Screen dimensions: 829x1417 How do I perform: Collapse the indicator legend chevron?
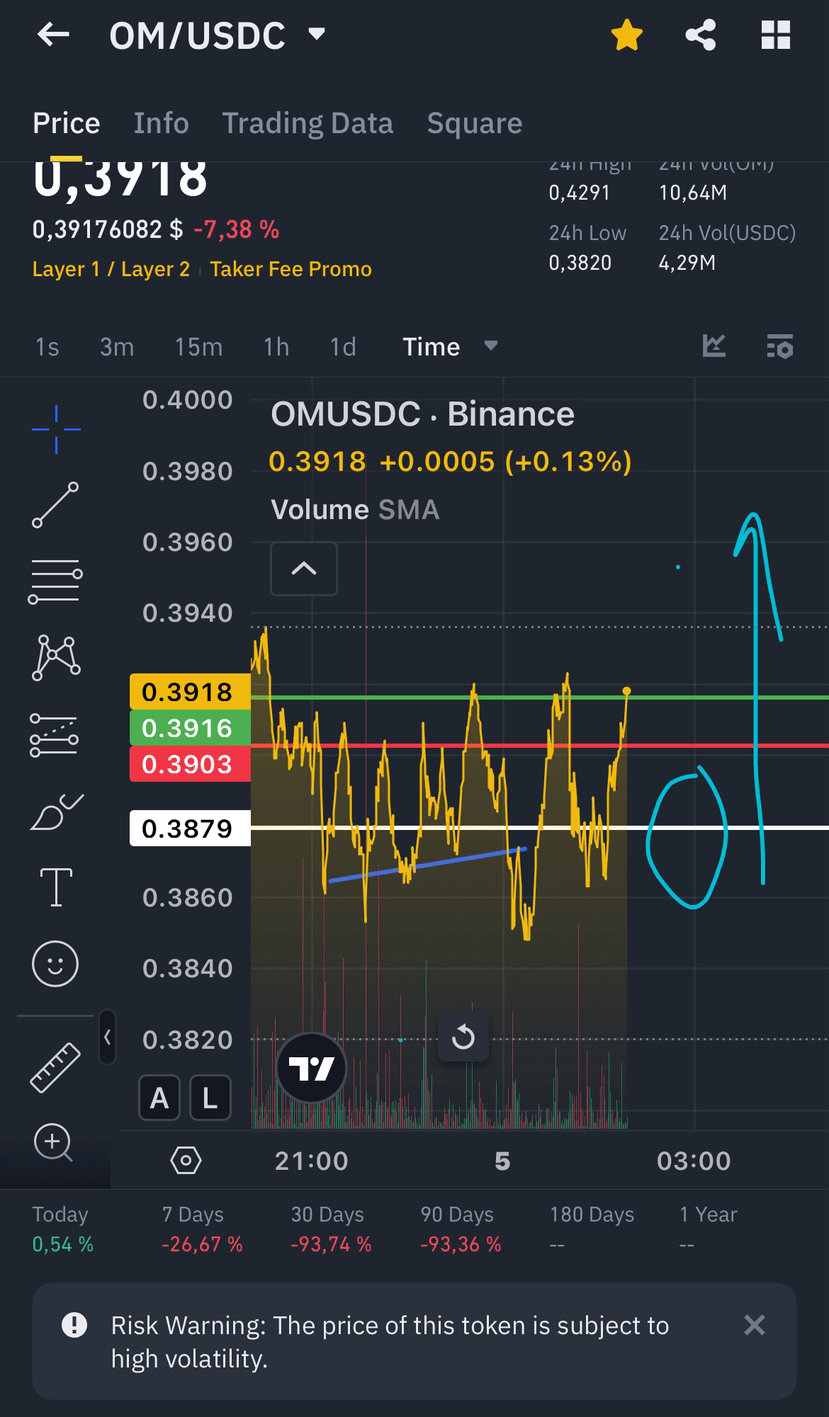point(303,569)
